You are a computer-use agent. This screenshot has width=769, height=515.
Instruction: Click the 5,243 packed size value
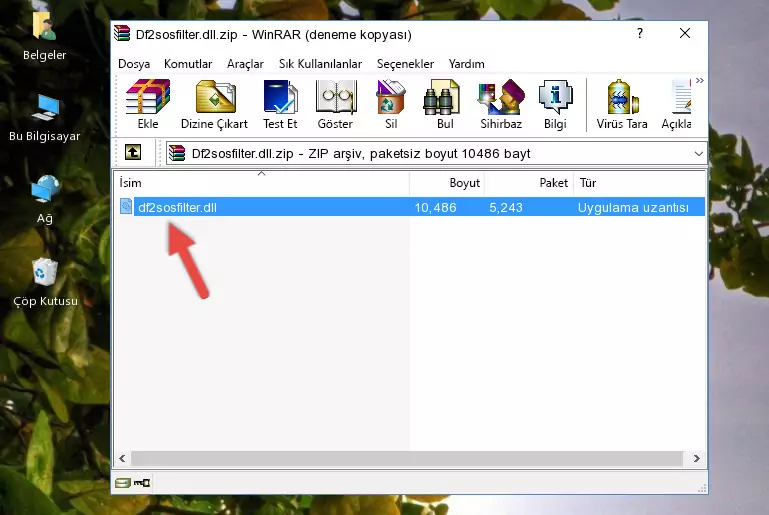pos(506,207)
